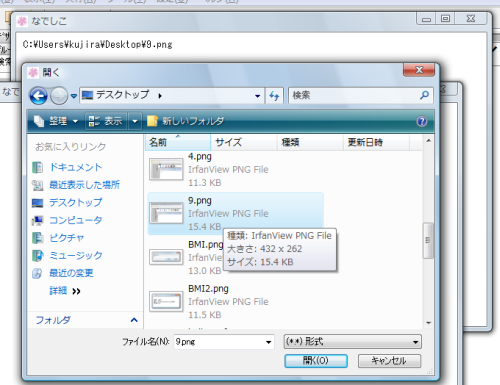Screen dimensions: 500x385
Task: Click the 最近の変更 sidebar icon
Action: pyautogui.click(x=37, y=273)
